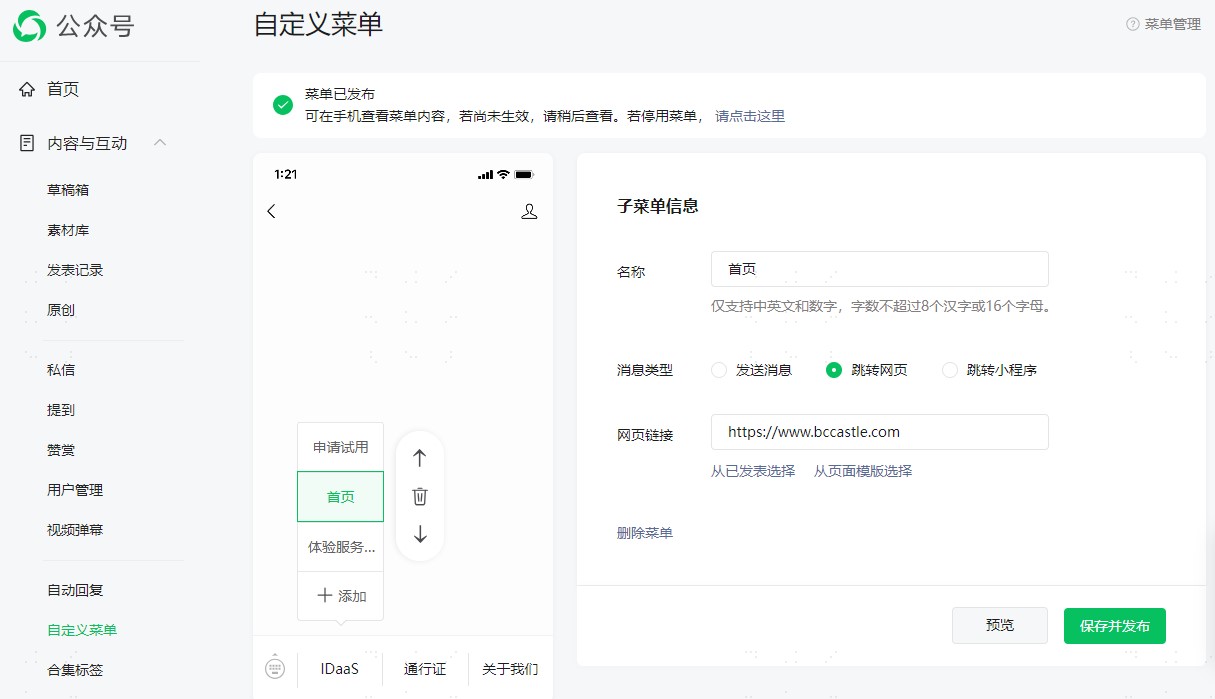This screenshot has height=699, width=1215.
Task: Select the 跳转网页 radio option
Action: 834,370
